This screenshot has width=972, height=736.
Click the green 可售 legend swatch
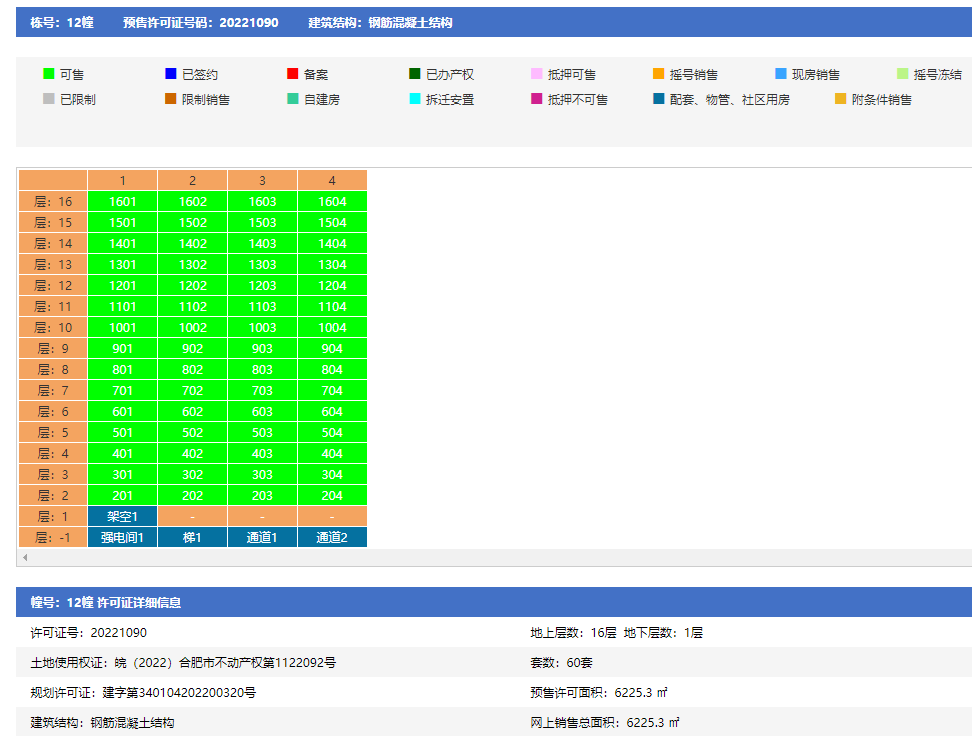49,74
